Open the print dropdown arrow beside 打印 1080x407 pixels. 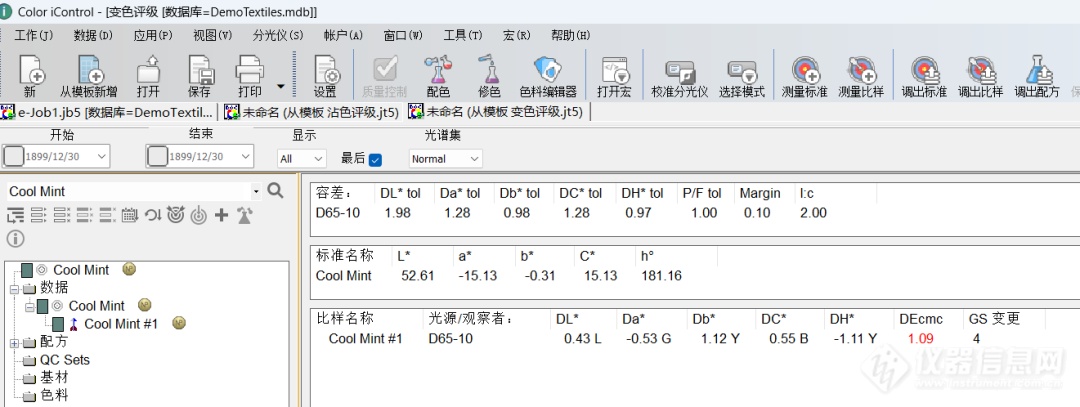280,86
